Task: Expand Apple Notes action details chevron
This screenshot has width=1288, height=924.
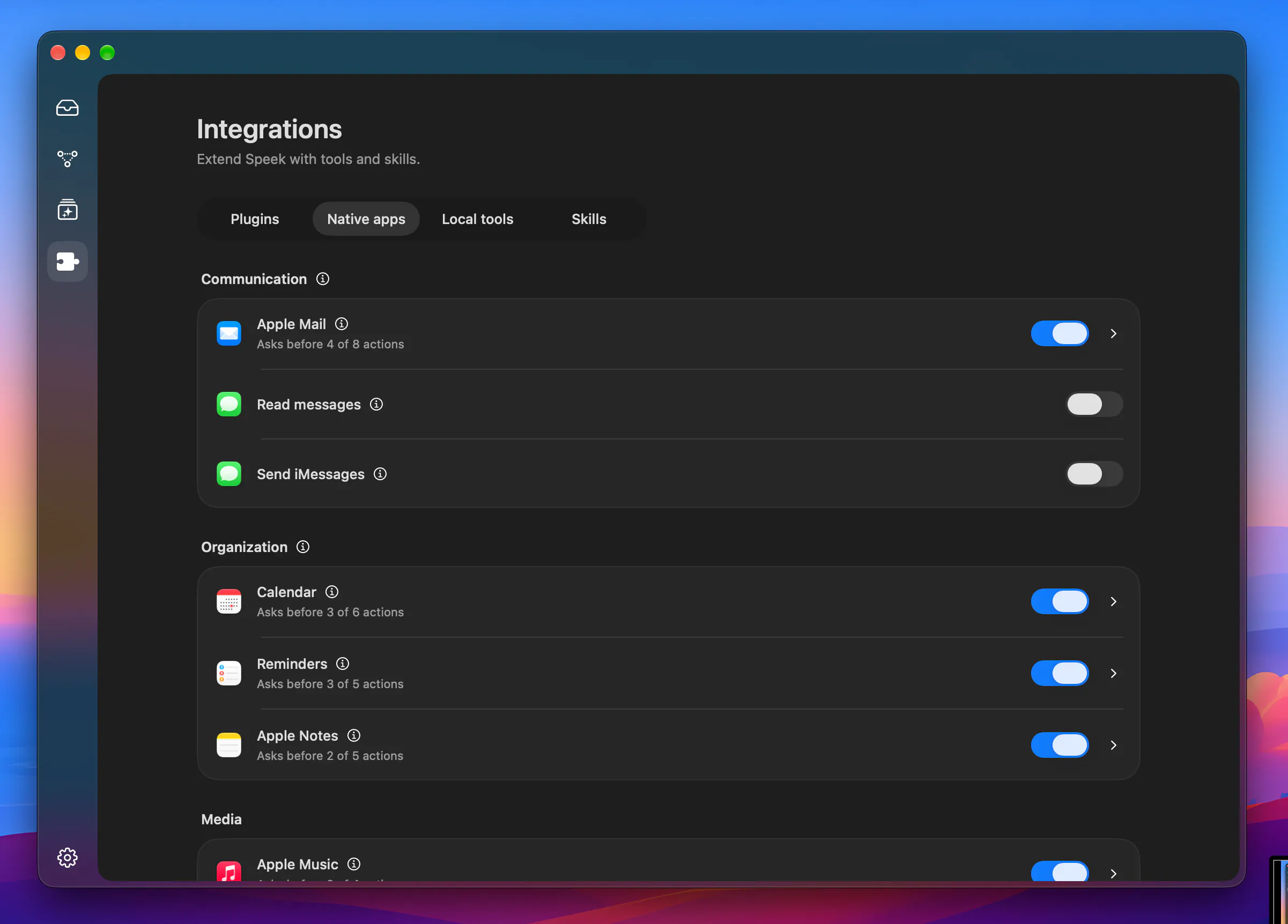Action: click(1113, 745)
